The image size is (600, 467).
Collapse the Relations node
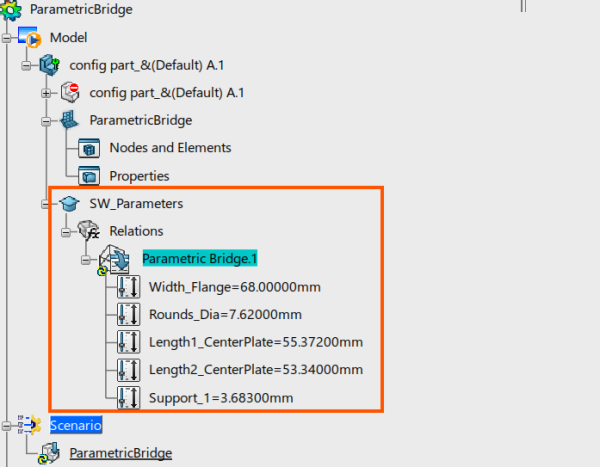tap(66, 232)
